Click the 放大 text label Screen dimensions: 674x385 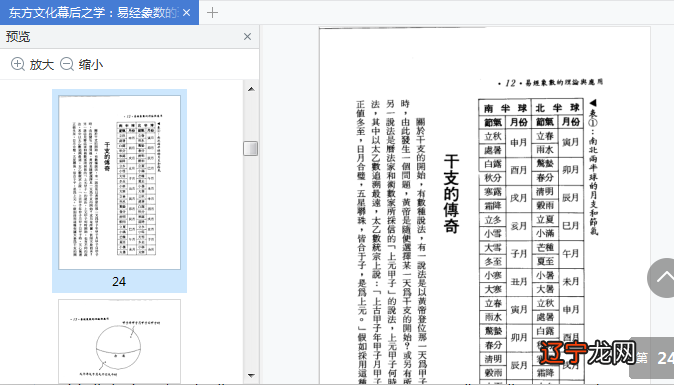point(42,65)
